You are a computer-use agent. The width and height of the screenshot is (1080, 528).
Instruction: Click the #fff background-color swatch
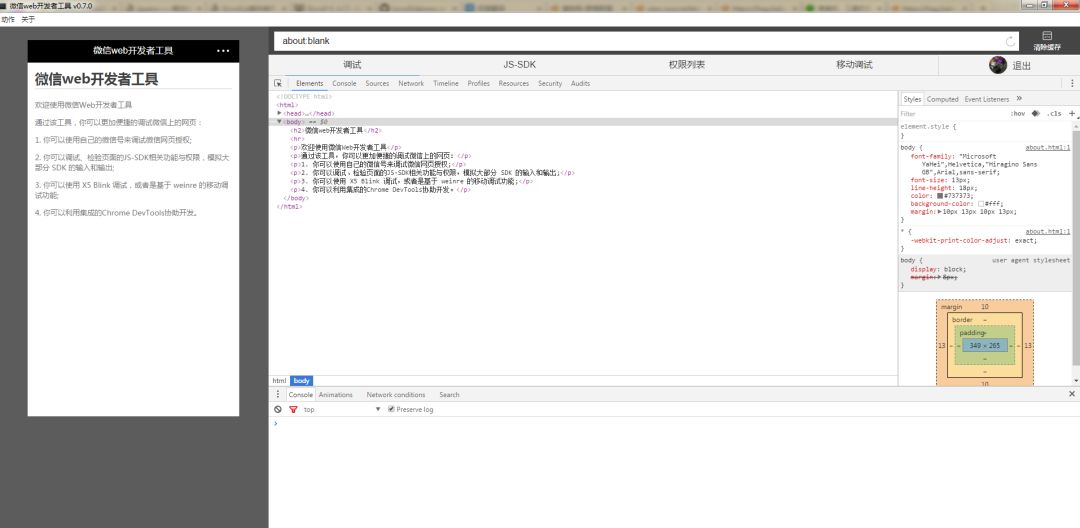(x=981, y=204)
